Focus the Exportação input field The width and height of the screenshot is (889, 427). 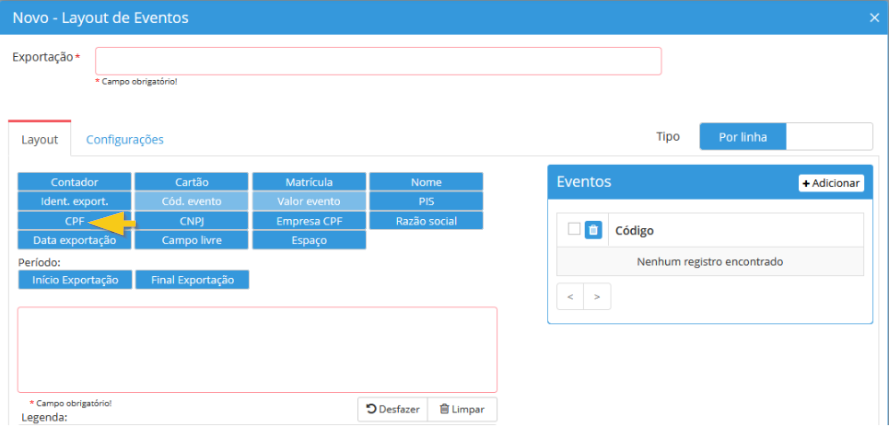[378, 61]
